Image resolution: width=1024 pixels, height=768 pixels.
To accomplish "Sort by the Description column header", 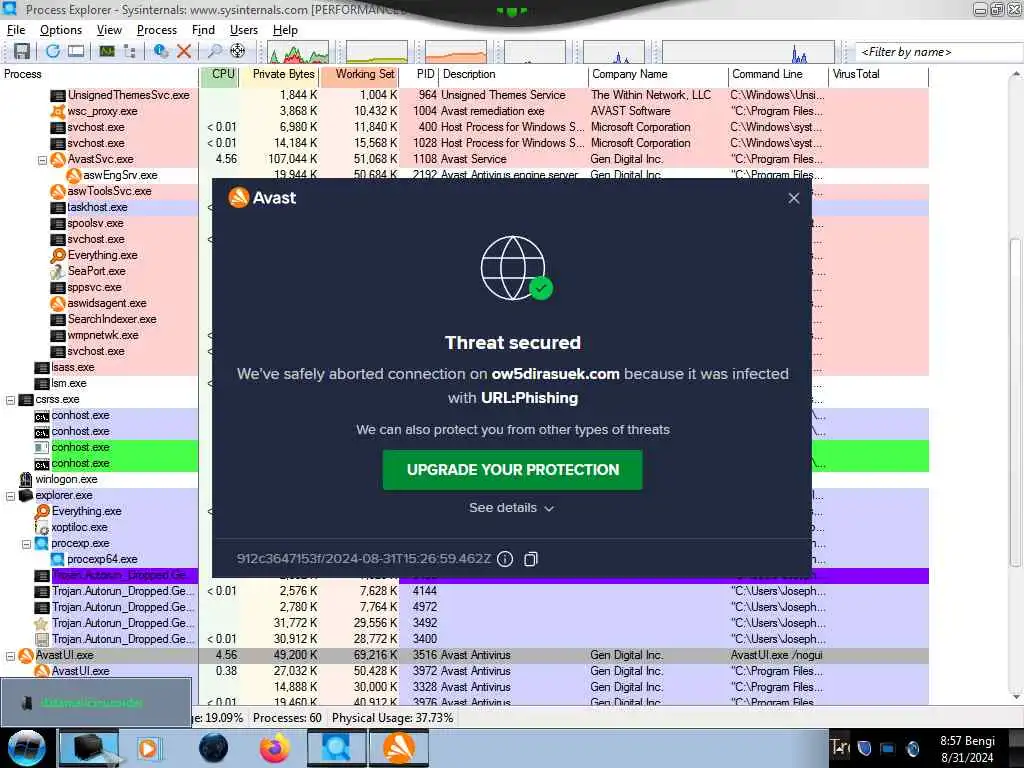I will tap(513, 74).
